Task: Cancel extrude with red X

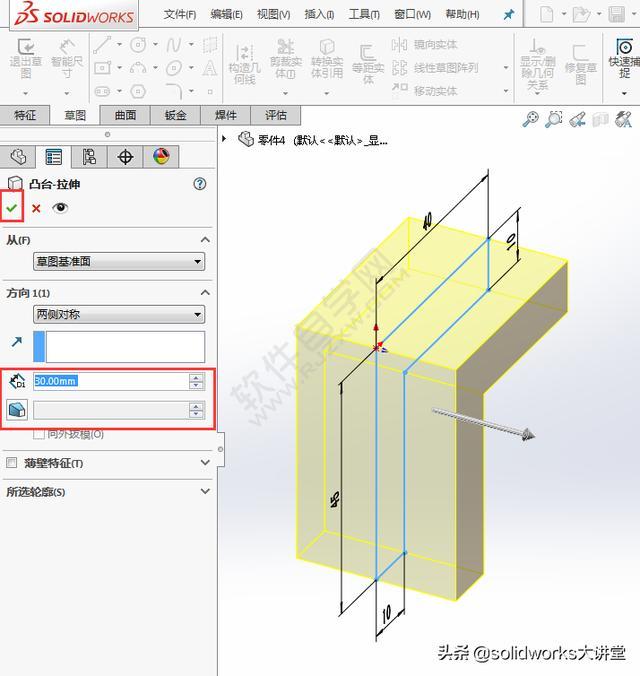Action: click(36, 209)
